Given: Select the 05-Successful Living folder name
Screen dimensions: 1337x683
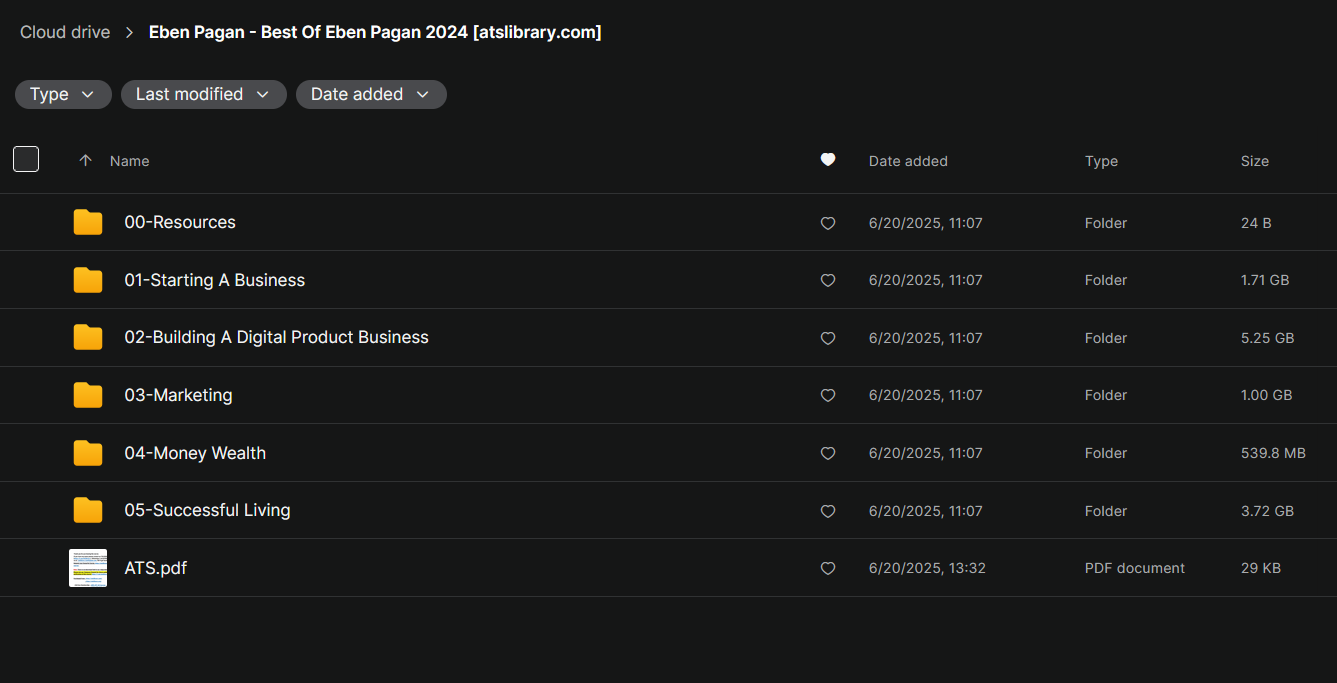Looking at the screenshot, I should pos(207,510).
